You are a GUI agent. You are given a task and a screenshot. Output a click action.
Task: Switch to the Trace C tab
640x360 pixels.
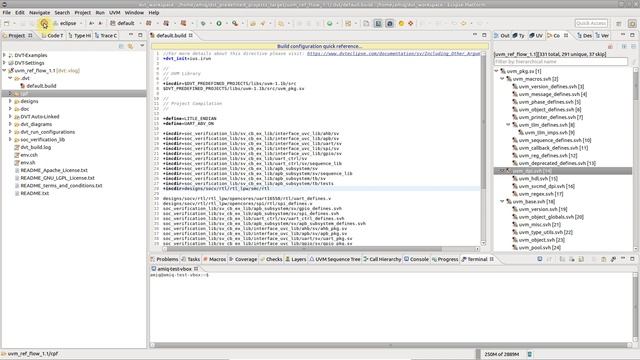pyautogui.click(x=106, y=36)
